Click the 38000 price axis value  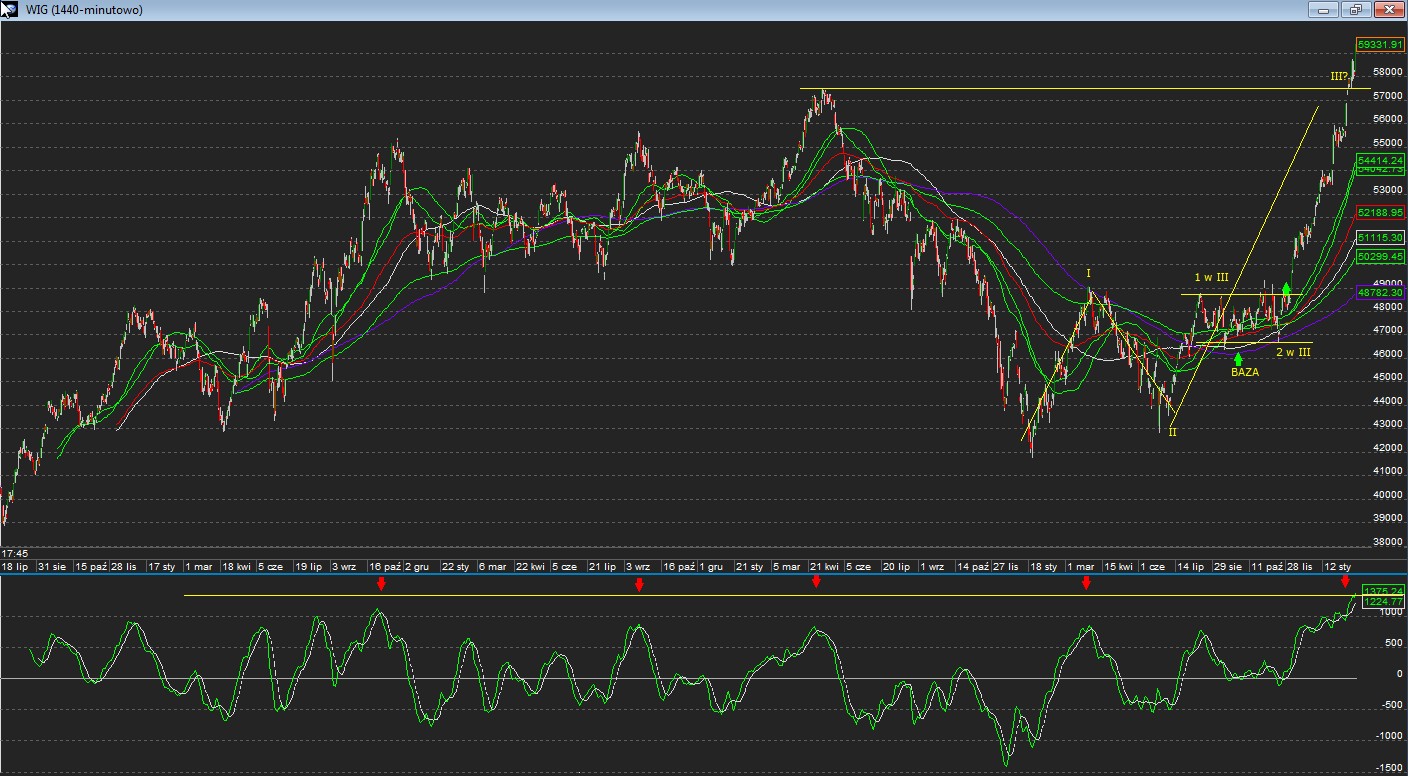(x=1387, y=542)
